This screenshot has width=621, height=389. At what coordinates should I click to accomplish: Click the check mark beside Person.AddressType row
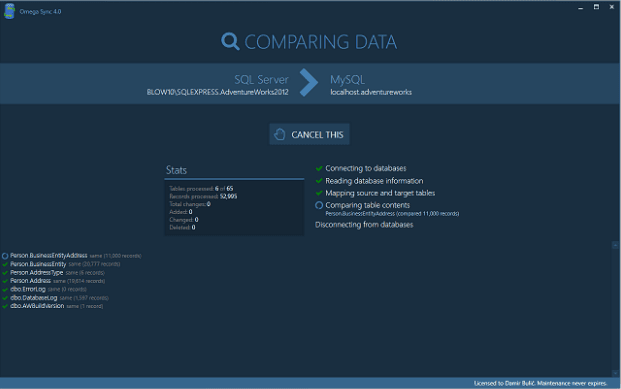pos(5,273)
